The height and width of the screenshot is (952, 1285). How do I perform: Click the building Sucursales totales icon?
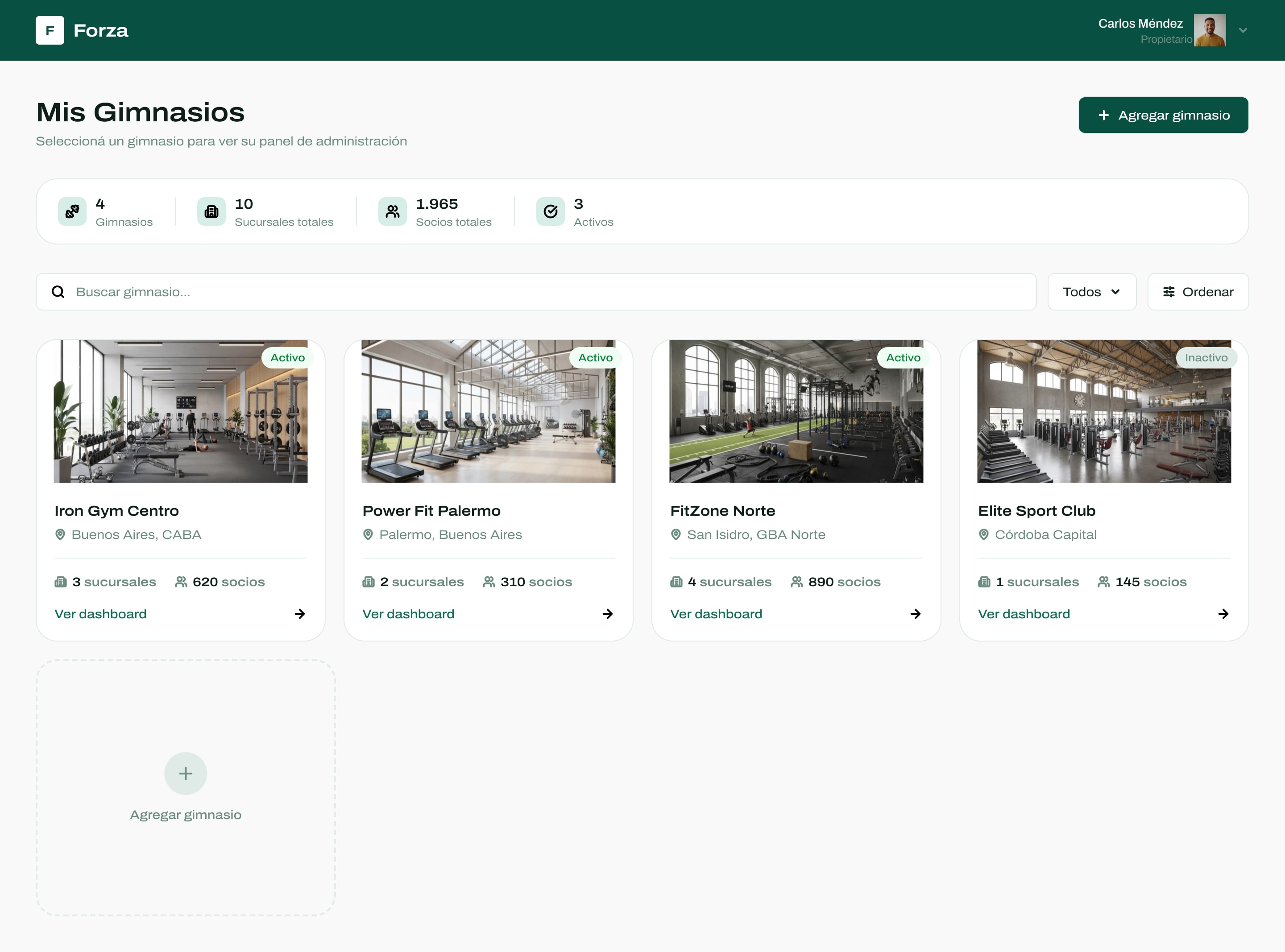point(211,211)
